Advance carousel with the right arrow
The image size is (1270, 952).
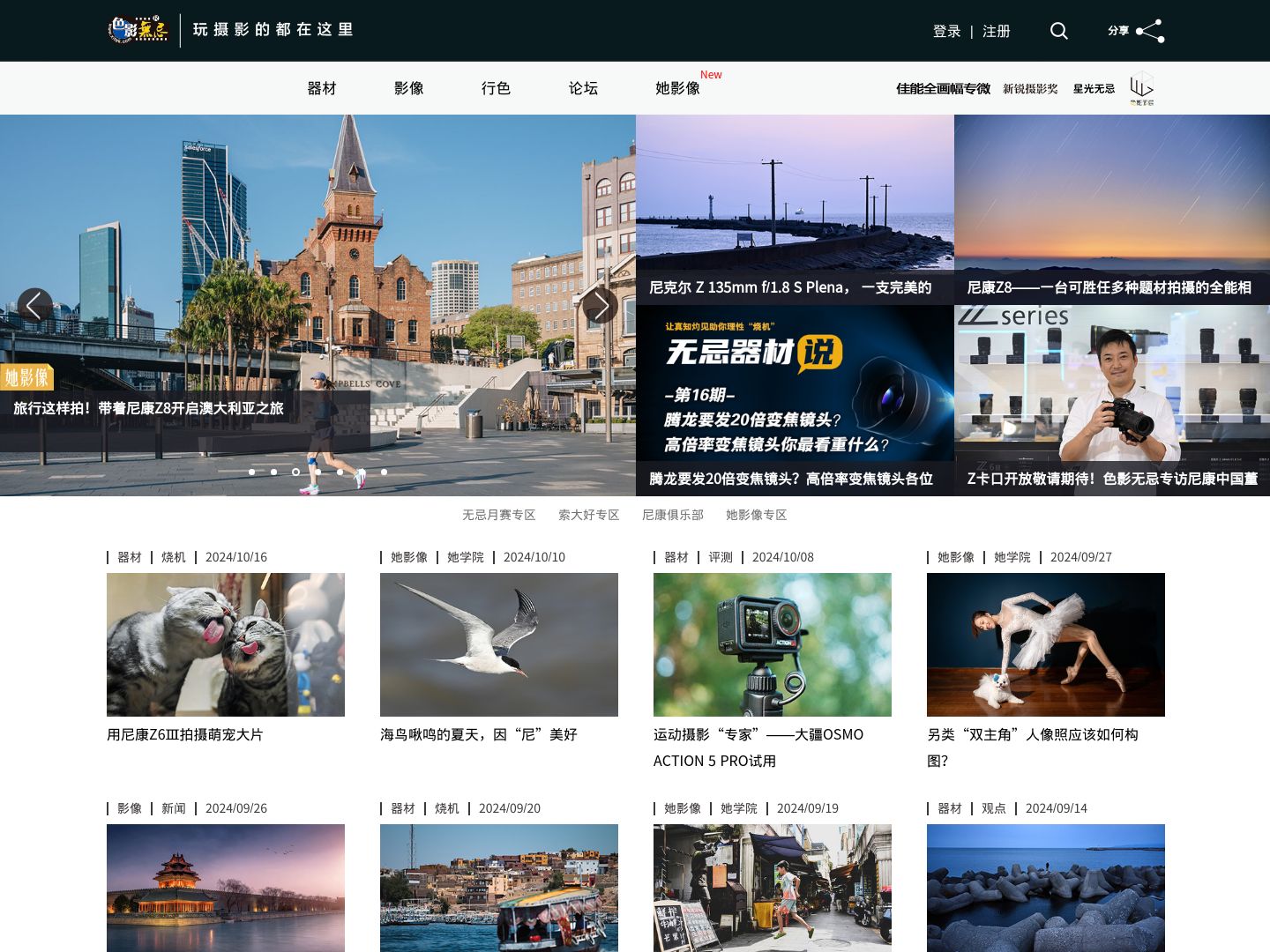pos(601,306)
